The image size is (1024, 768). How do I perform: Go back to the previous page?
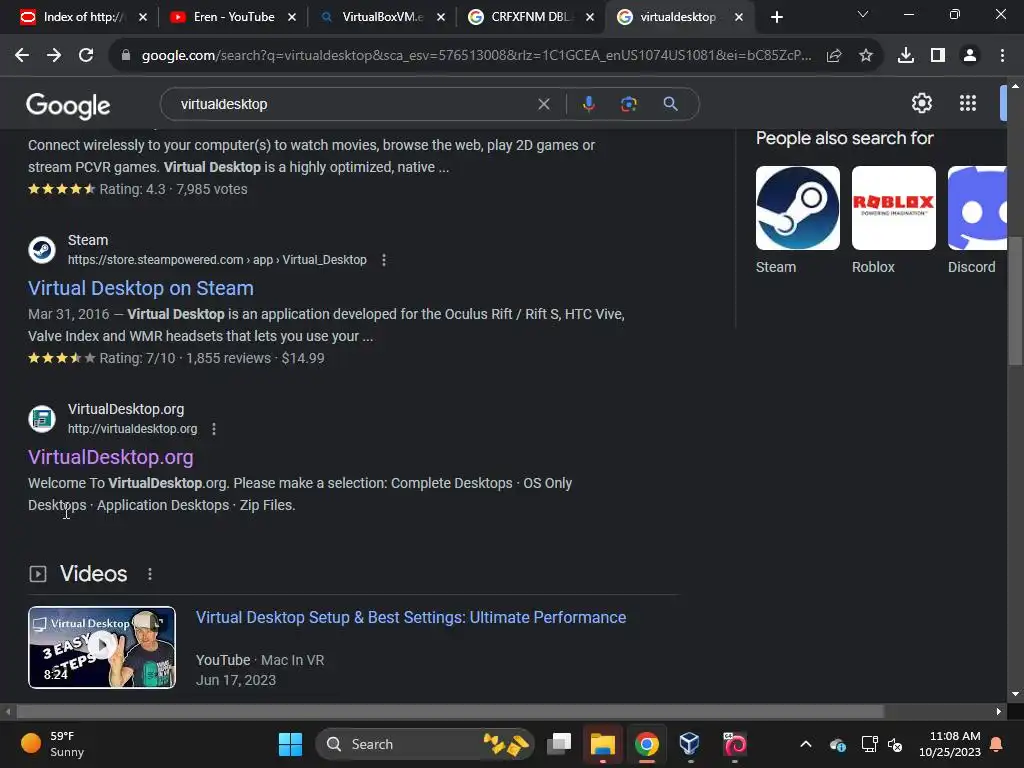(22, 56)
